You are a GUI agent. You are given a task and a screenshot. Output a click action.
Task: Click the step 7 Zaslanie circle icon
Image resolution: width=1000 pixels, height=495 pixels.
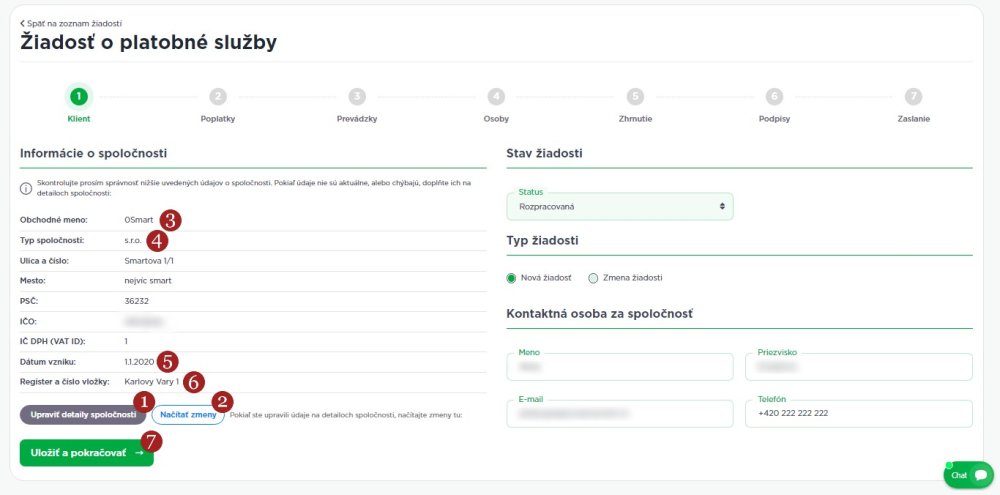(x=913, y=96)
